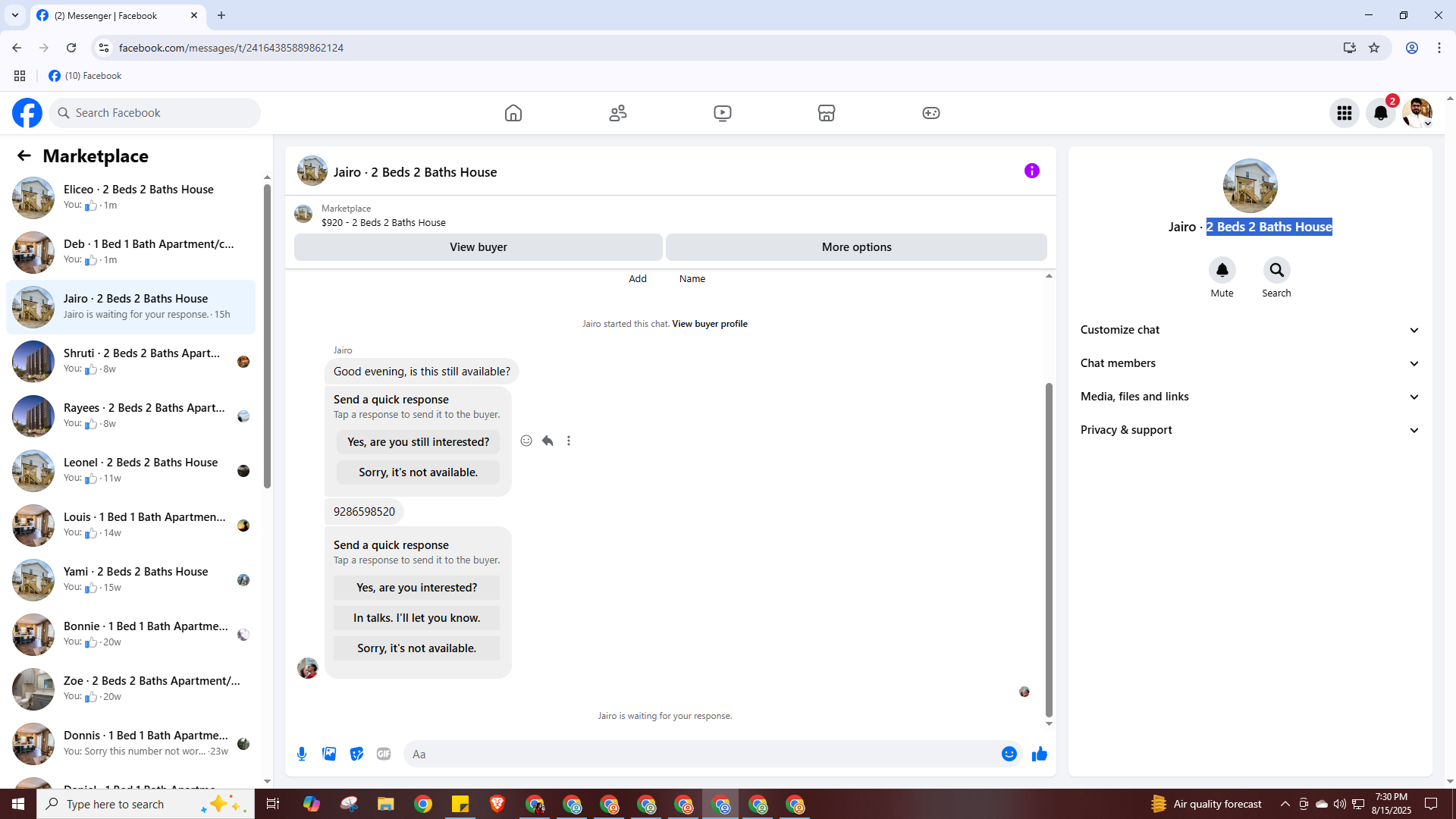
Task: Open emoji picker in message box
Action: click(x=1009, y=754)
